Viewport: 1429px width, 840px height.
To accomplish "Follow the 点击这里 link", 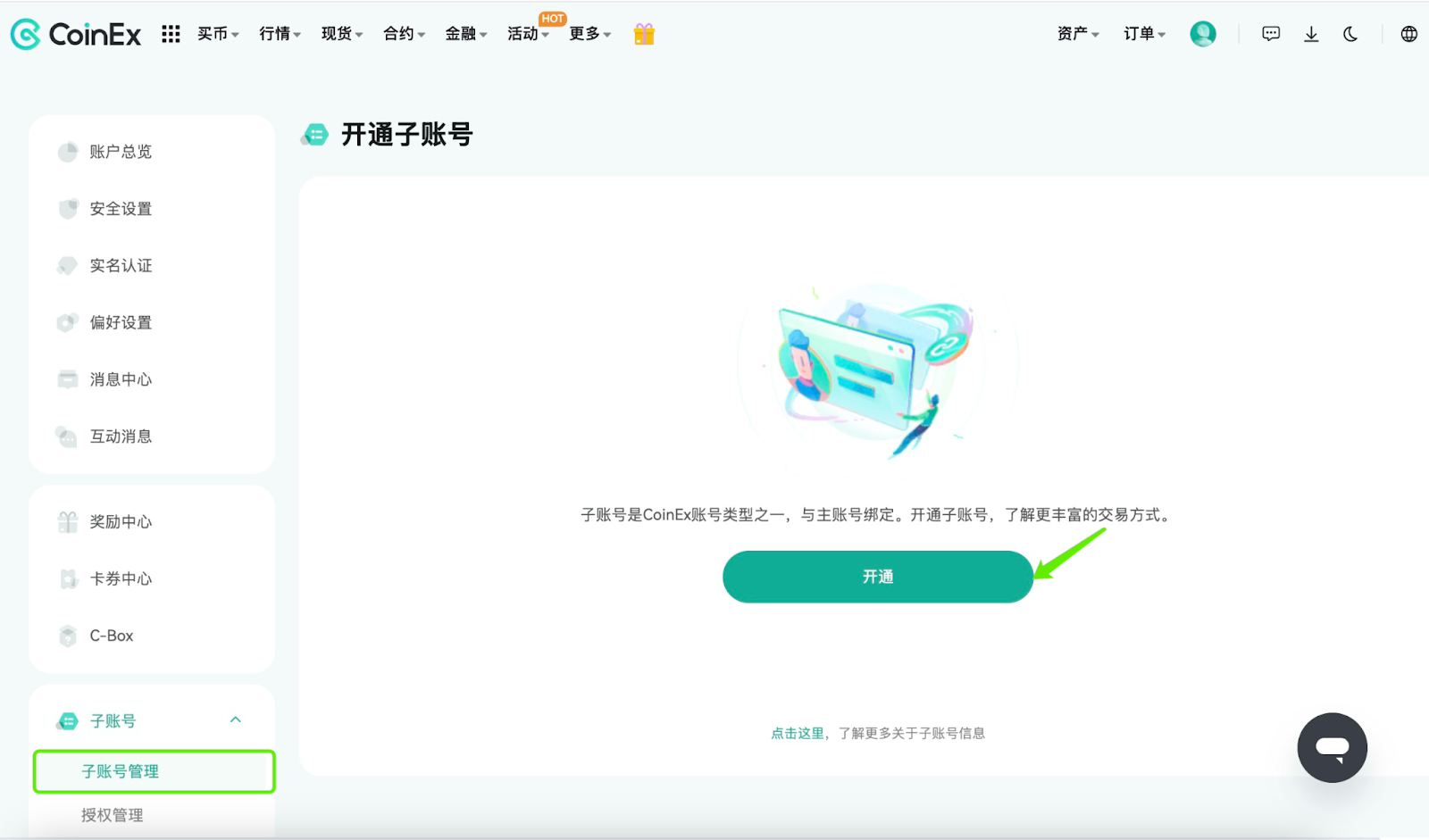I will coord(798,733).
